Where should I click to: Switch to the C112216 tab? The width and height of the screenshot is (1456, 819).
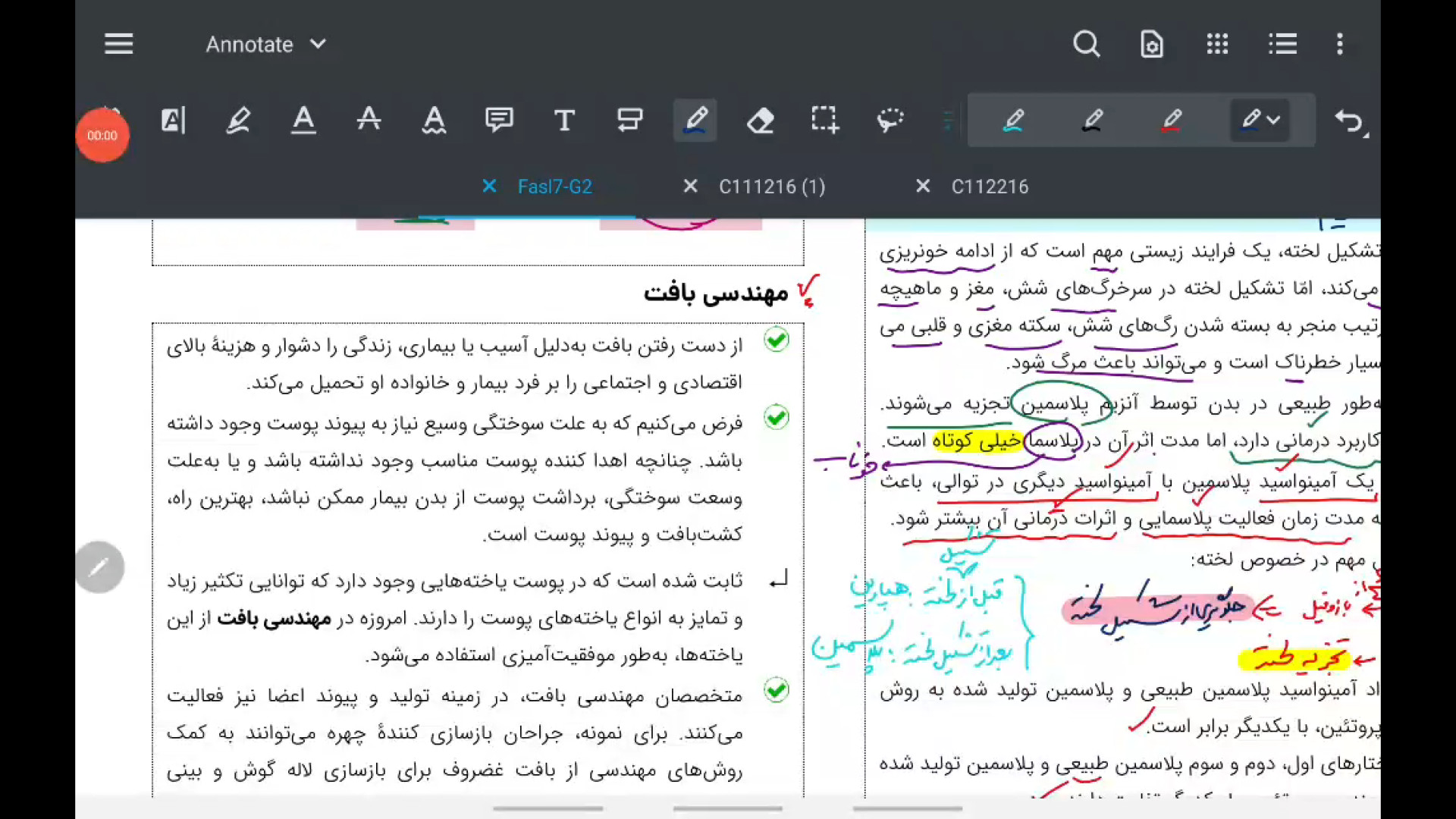tap(990, 187)
